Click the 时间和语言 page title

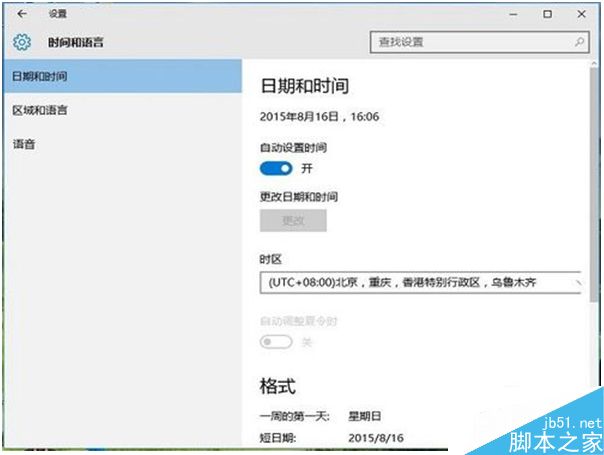[x=76, y=43]
